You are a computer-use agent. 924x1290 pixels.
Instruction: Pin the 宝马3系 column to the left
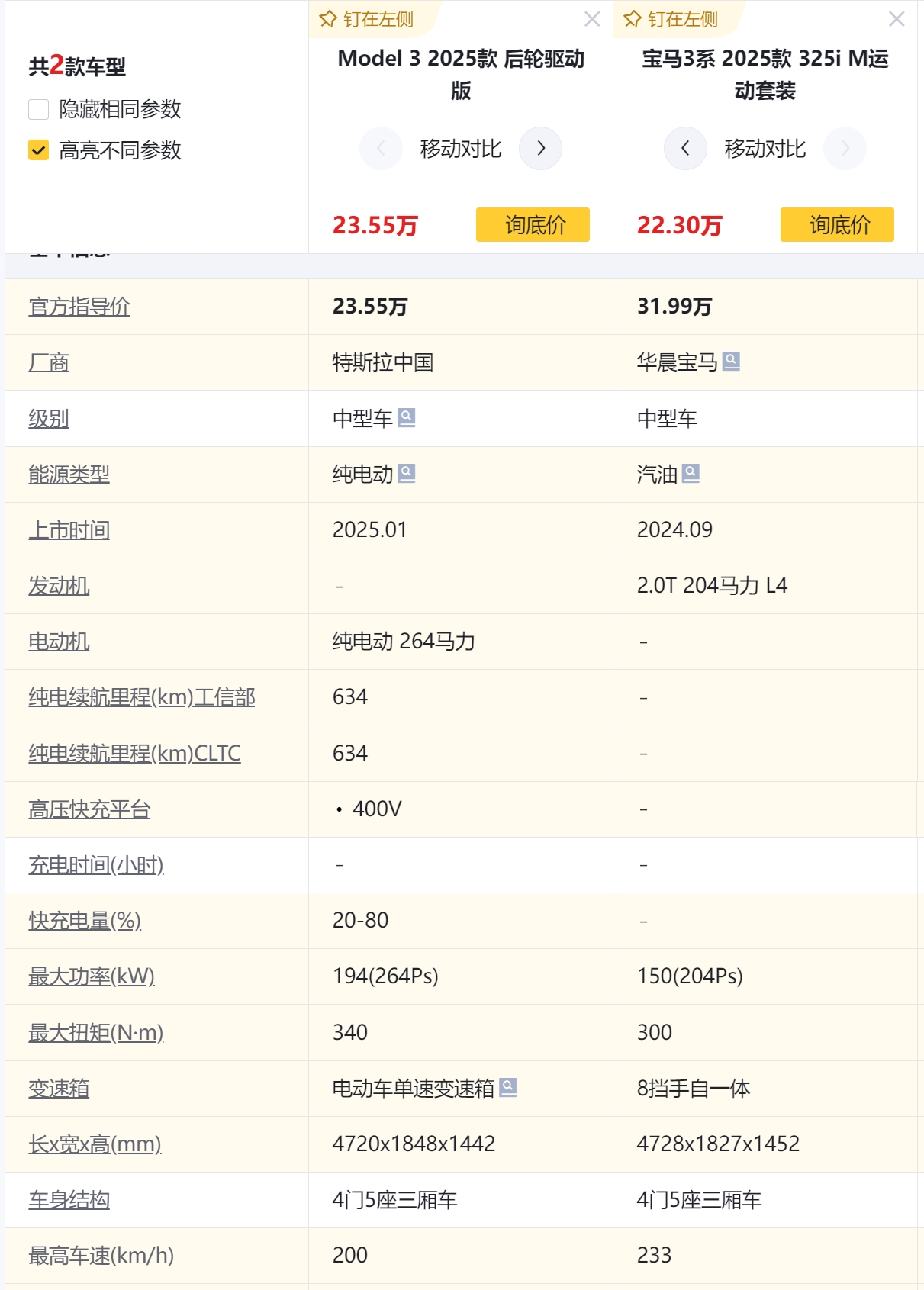click(671, 19)
